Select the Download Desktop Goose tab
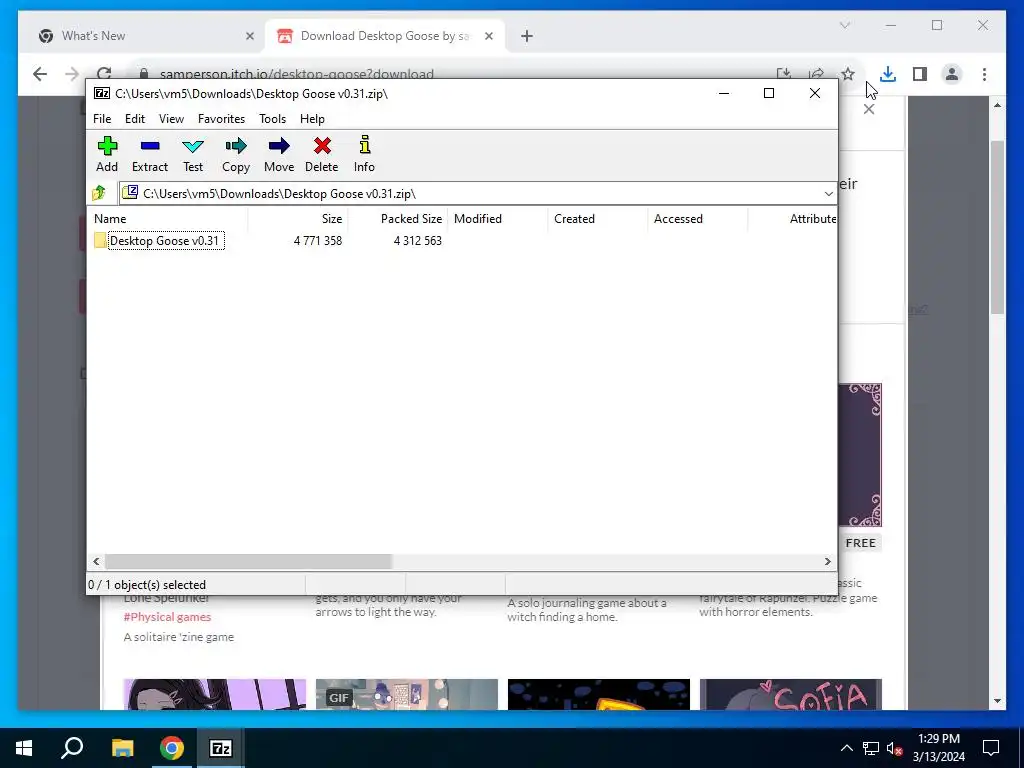Screen dimensions: 1024x768 point(383,36)
